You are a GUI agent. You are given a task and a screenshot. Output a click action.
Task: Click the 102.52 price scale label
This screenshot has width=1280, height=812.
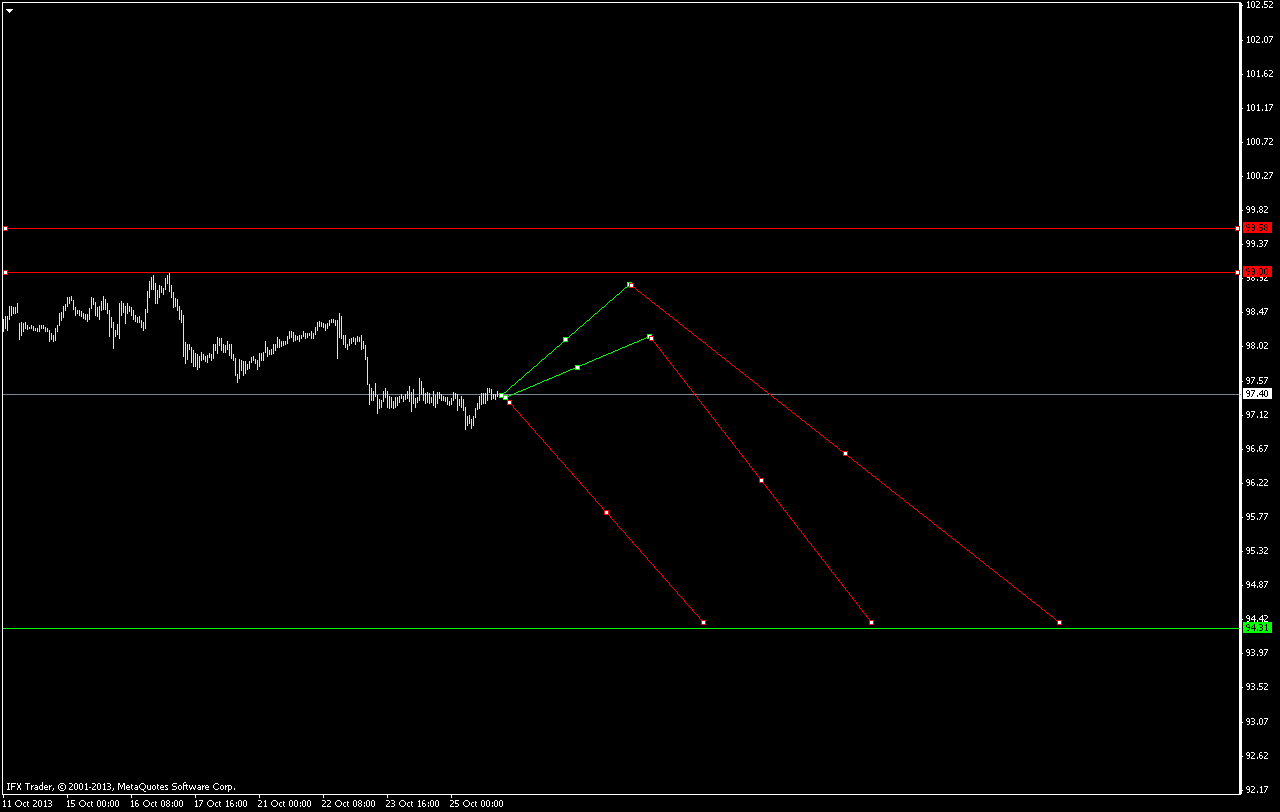click(x=1258, y=5)
